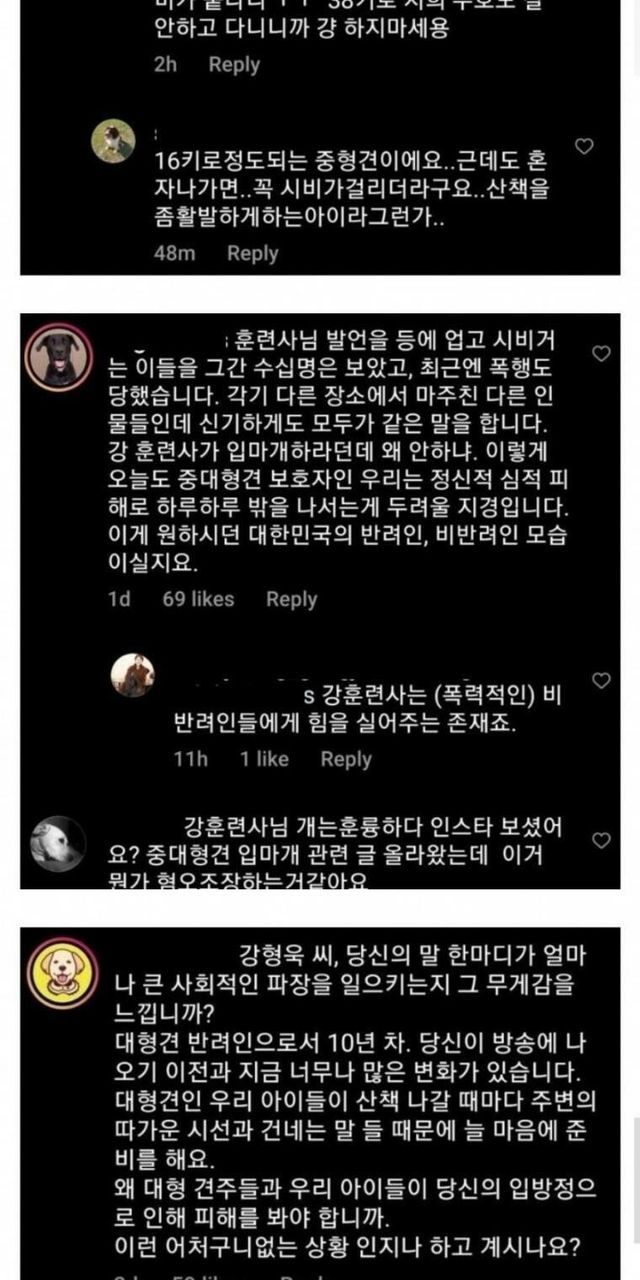Open the white dog profile avatar
Image resolution: width=640 pixels, height=1280 pixels.
57,843
